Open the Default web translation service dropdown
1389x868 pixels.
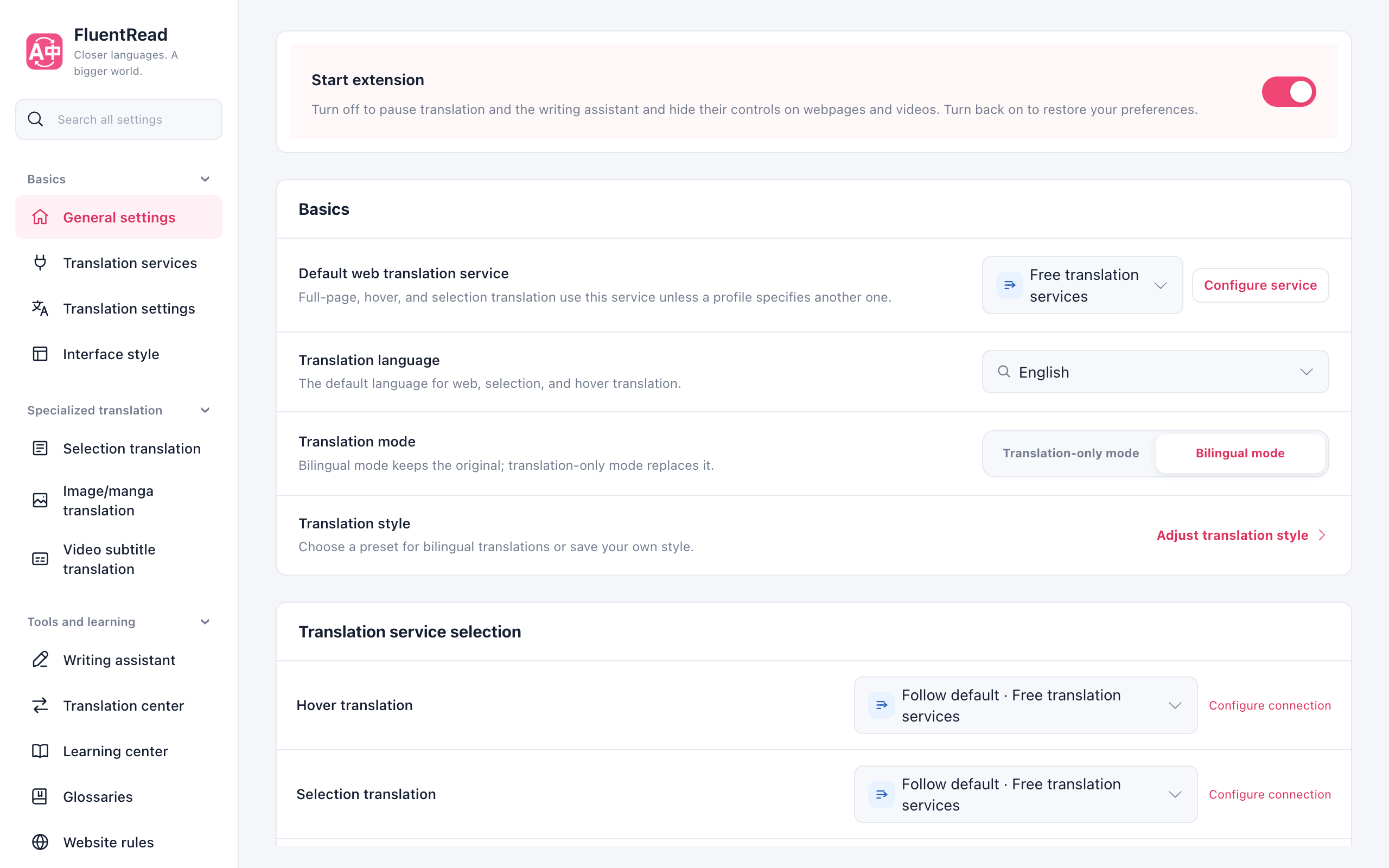[1082, 285]
